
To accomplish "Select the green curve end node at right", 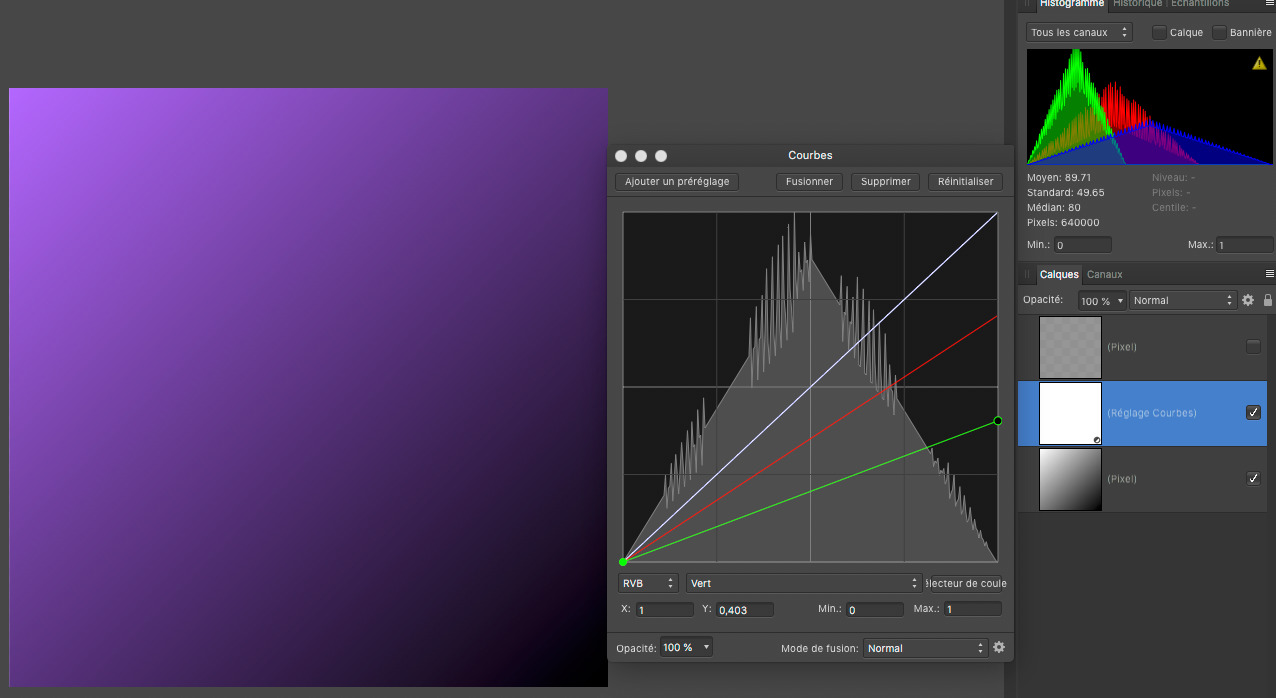I will (997, 421).
